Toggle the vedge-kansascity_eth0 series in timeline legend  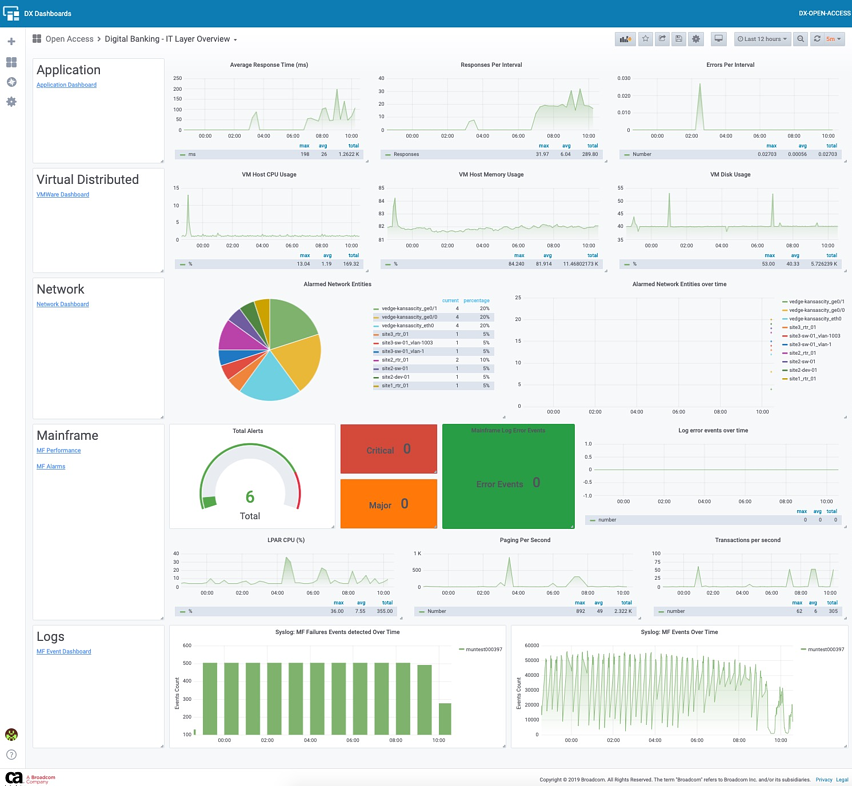pyautogui.click(x=815, y=318)
